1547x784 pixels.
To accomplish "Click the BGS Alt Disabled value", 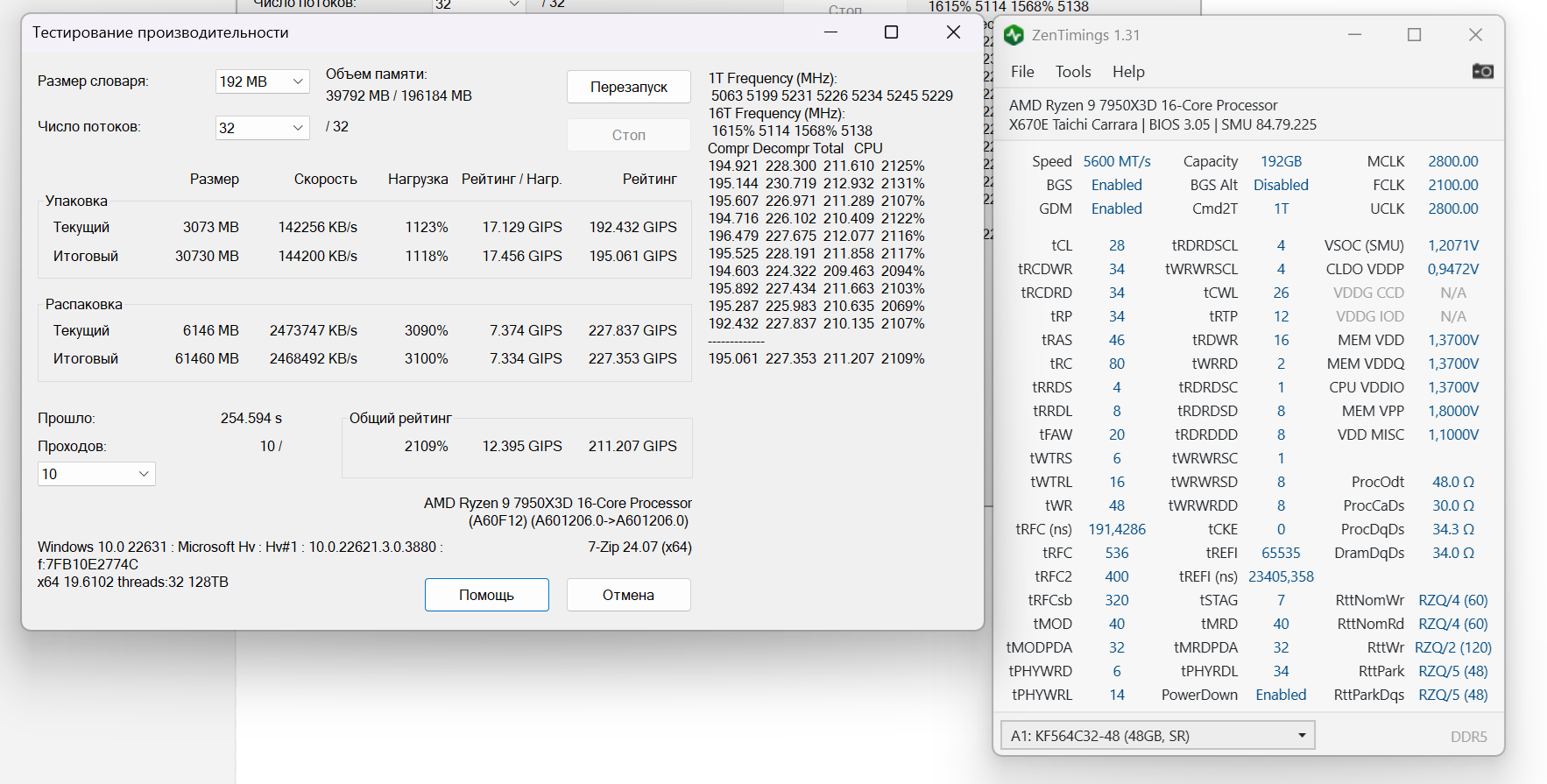I will coord(1281,185).
